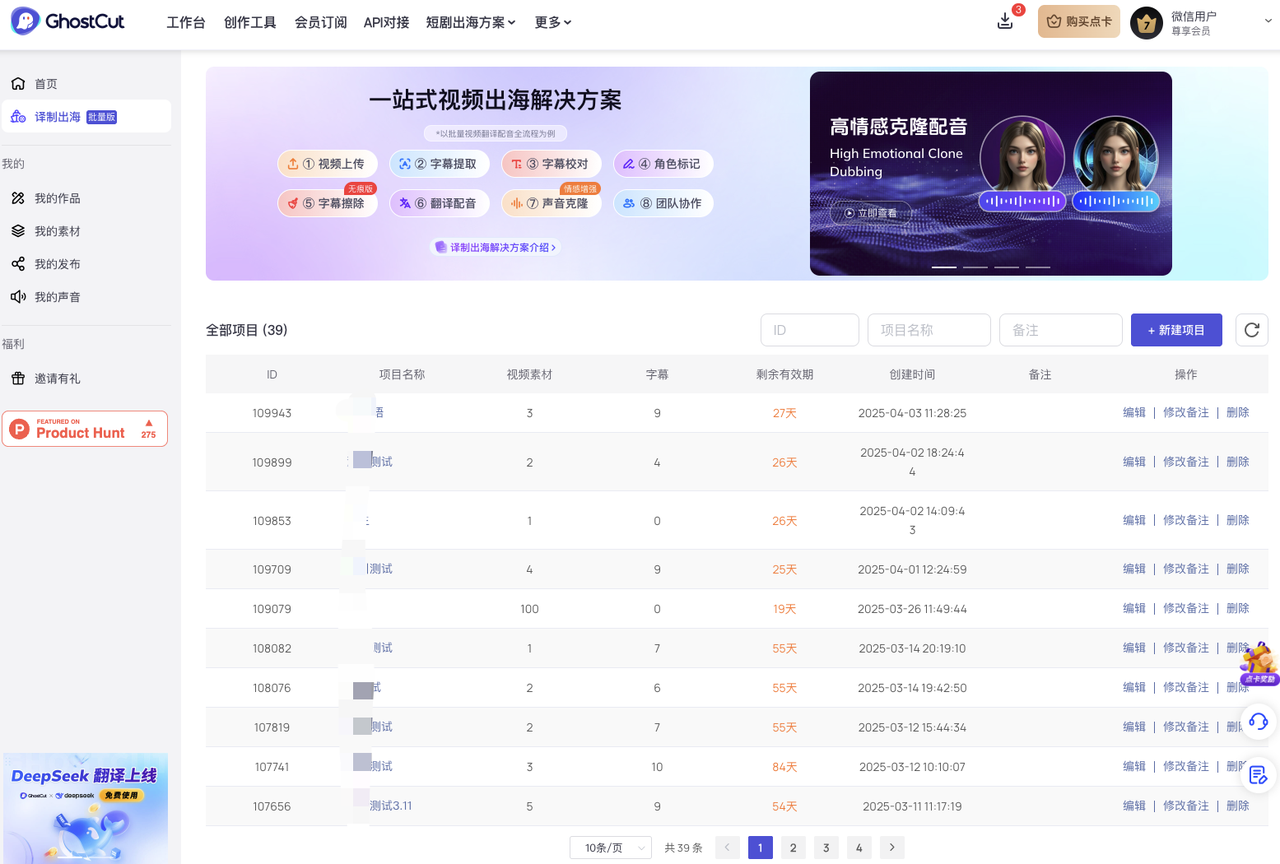Click the first banner carousel indicator
The height and width of the screenshot is (864, 1280).
click(944, 268)
